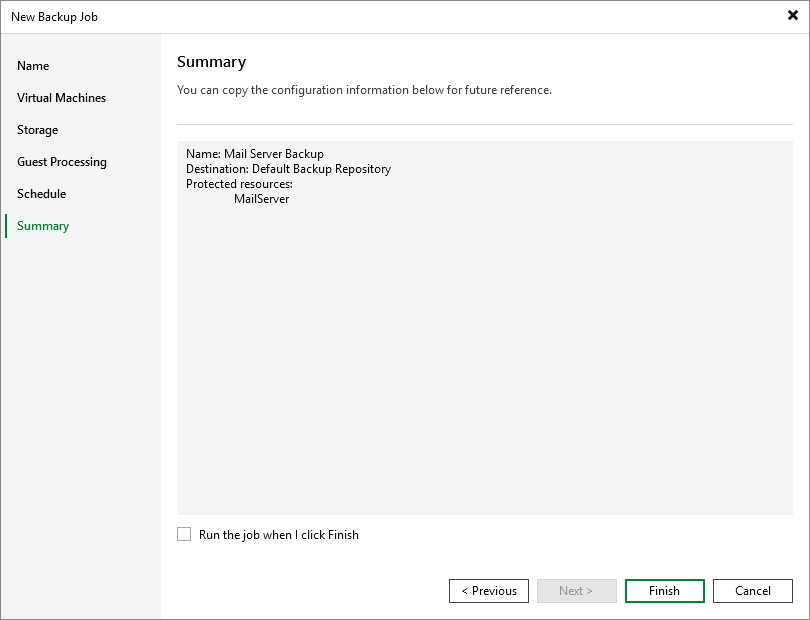Image resolution: width=810 pixels, height=620 pixels.
Task: Click Finish to create the job
Action: tap(664, 591)
